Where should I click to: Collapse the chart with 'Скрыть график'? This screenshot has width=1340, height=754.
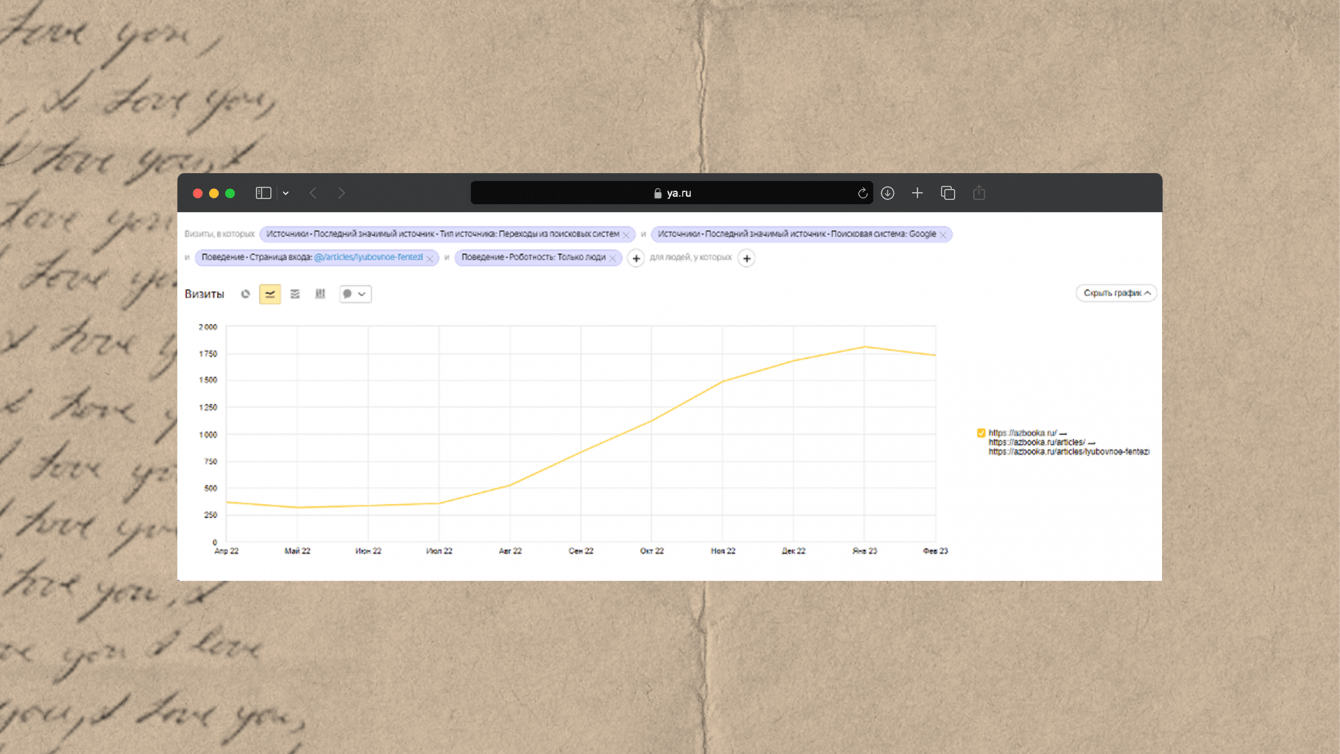tap(1116, 293)
